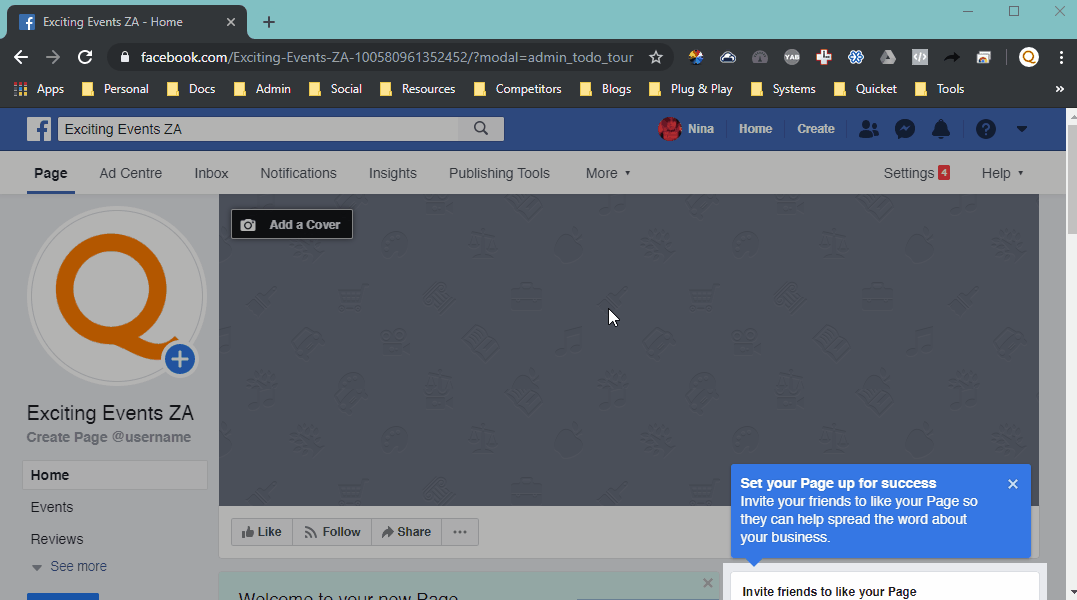Open Friend Requests icon
Image resolution: width=1077 pixels, height=600 pixels.
(x=868, y=129)
